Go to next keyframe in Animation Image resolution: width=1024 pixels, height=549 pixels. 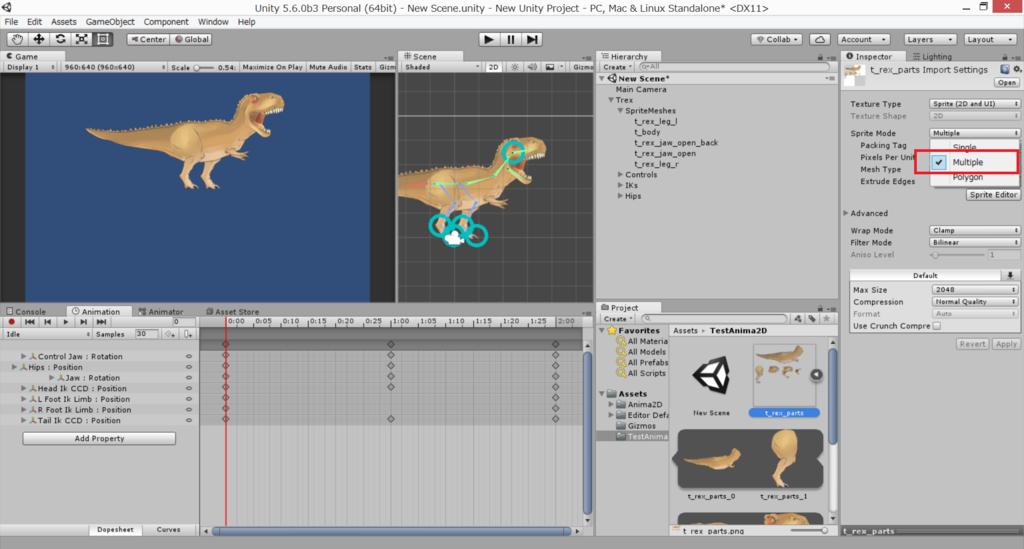[83, 322]
